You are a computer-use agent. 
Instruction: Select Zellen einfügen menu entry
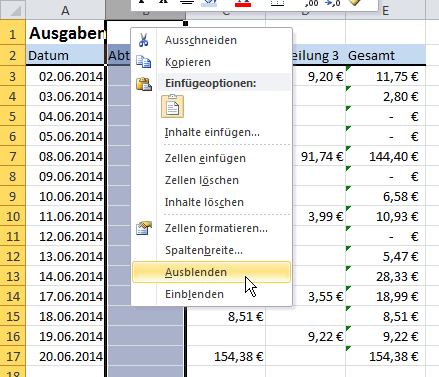pos(211,158)
